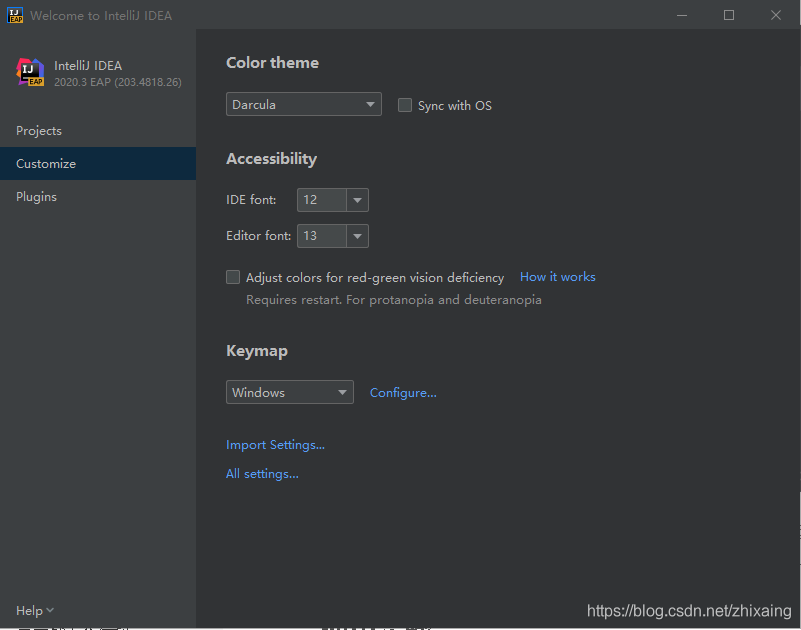
Task: Click the Configure... keymap link
Action: [403, 393]
